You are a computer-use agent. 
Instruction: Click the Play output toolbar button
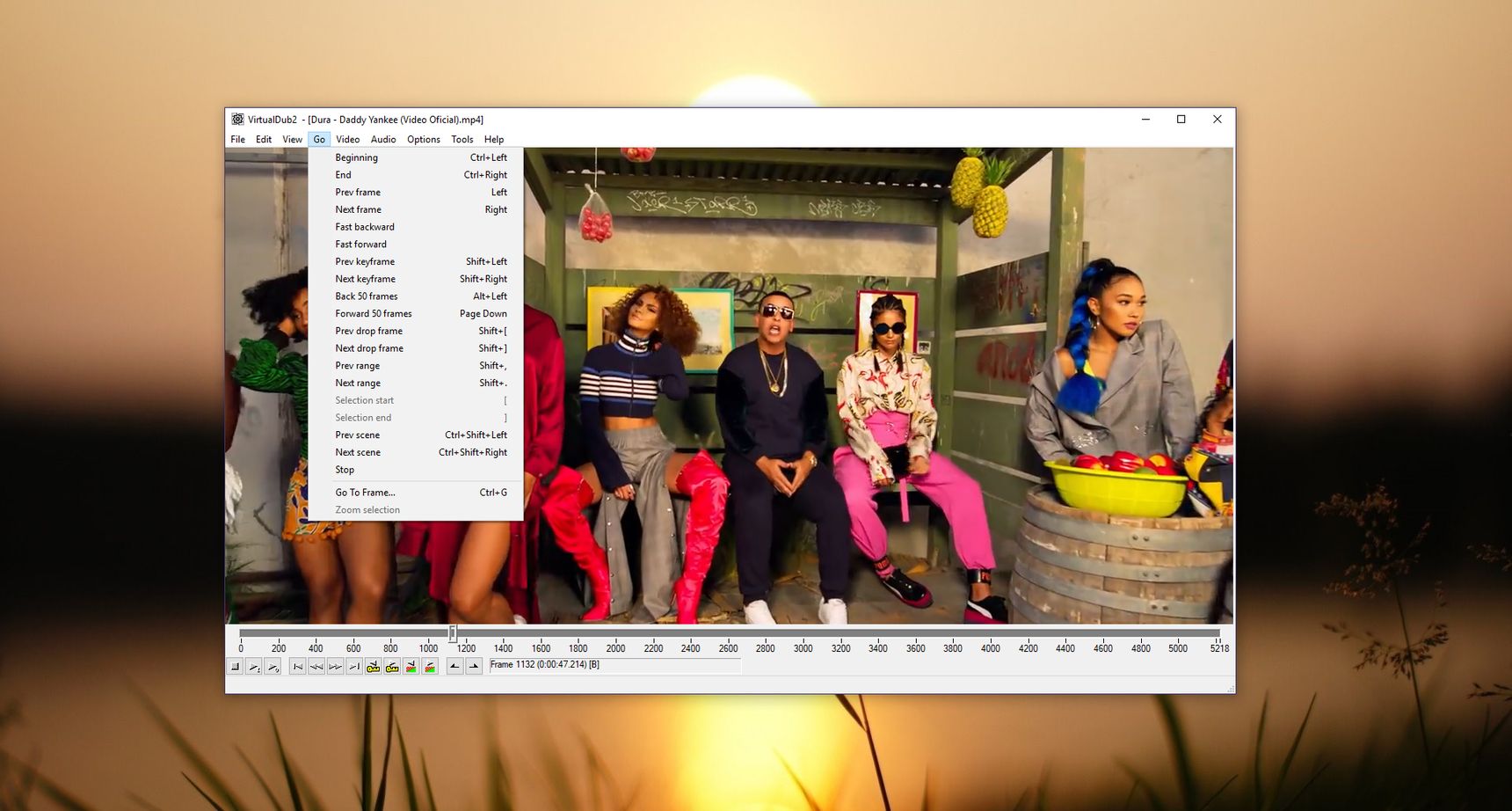(273, 667)
